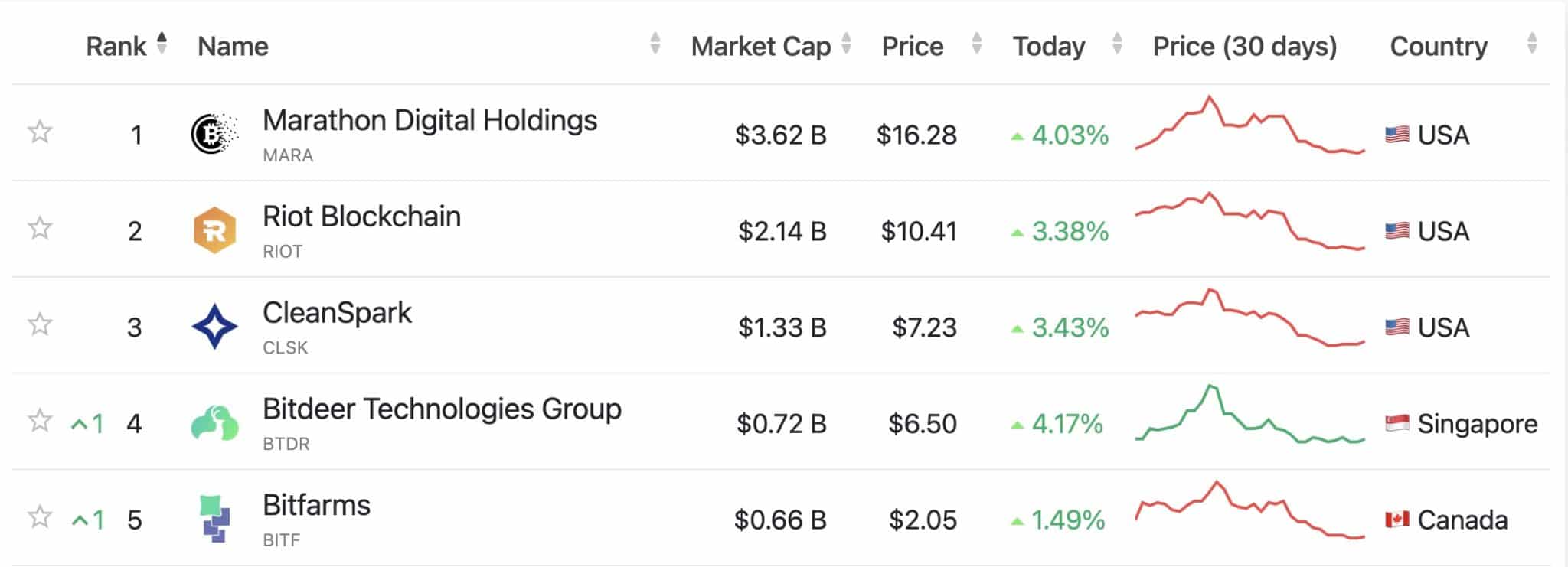
Task: Open Bitdeer Technologies Group link
Action: [442, 409]
